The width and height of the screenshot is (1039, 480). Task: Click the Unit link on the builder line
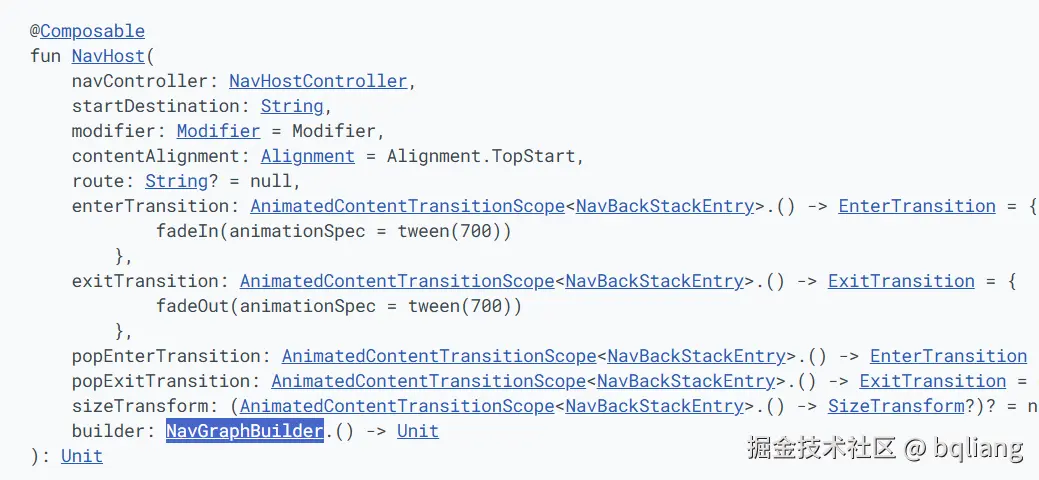(418, 431)
